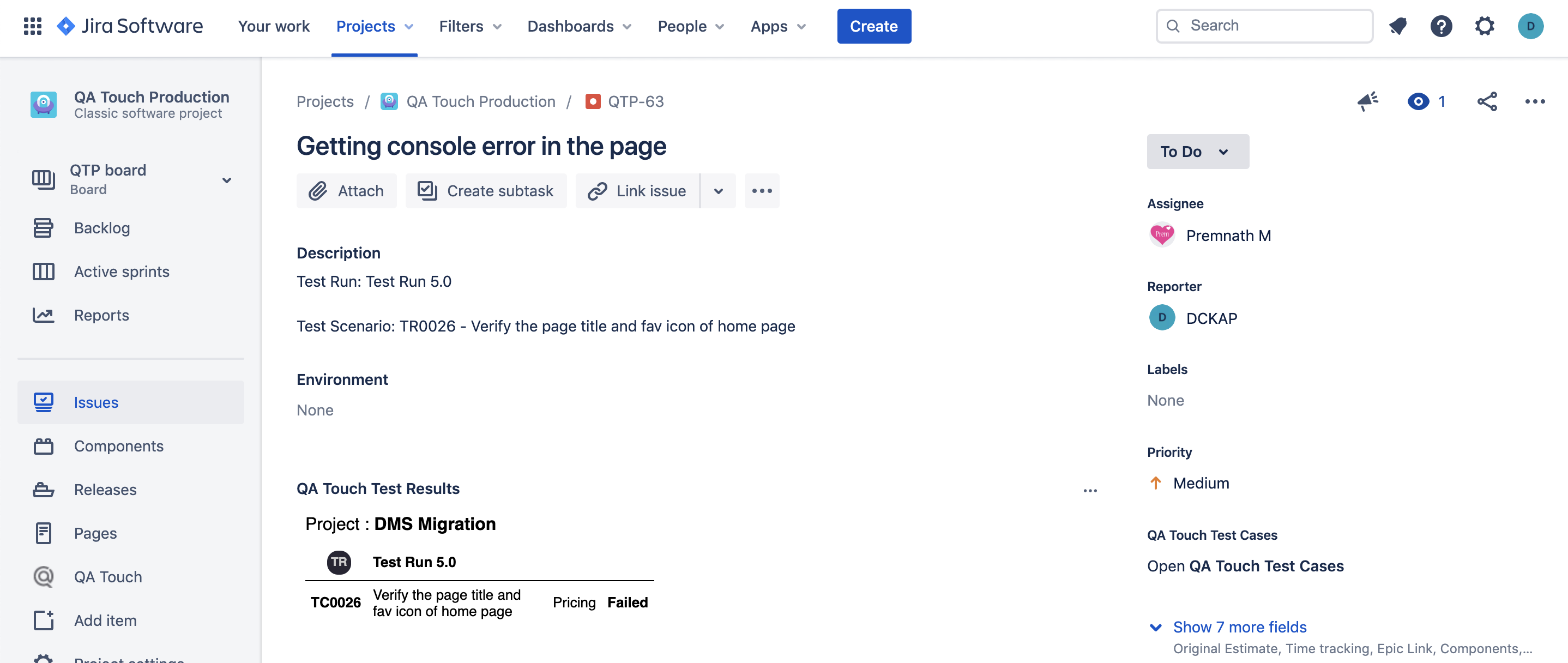Expand the QTP board switcher
The height and width of the screenshot is (663, 1568).
coord(226,180)
